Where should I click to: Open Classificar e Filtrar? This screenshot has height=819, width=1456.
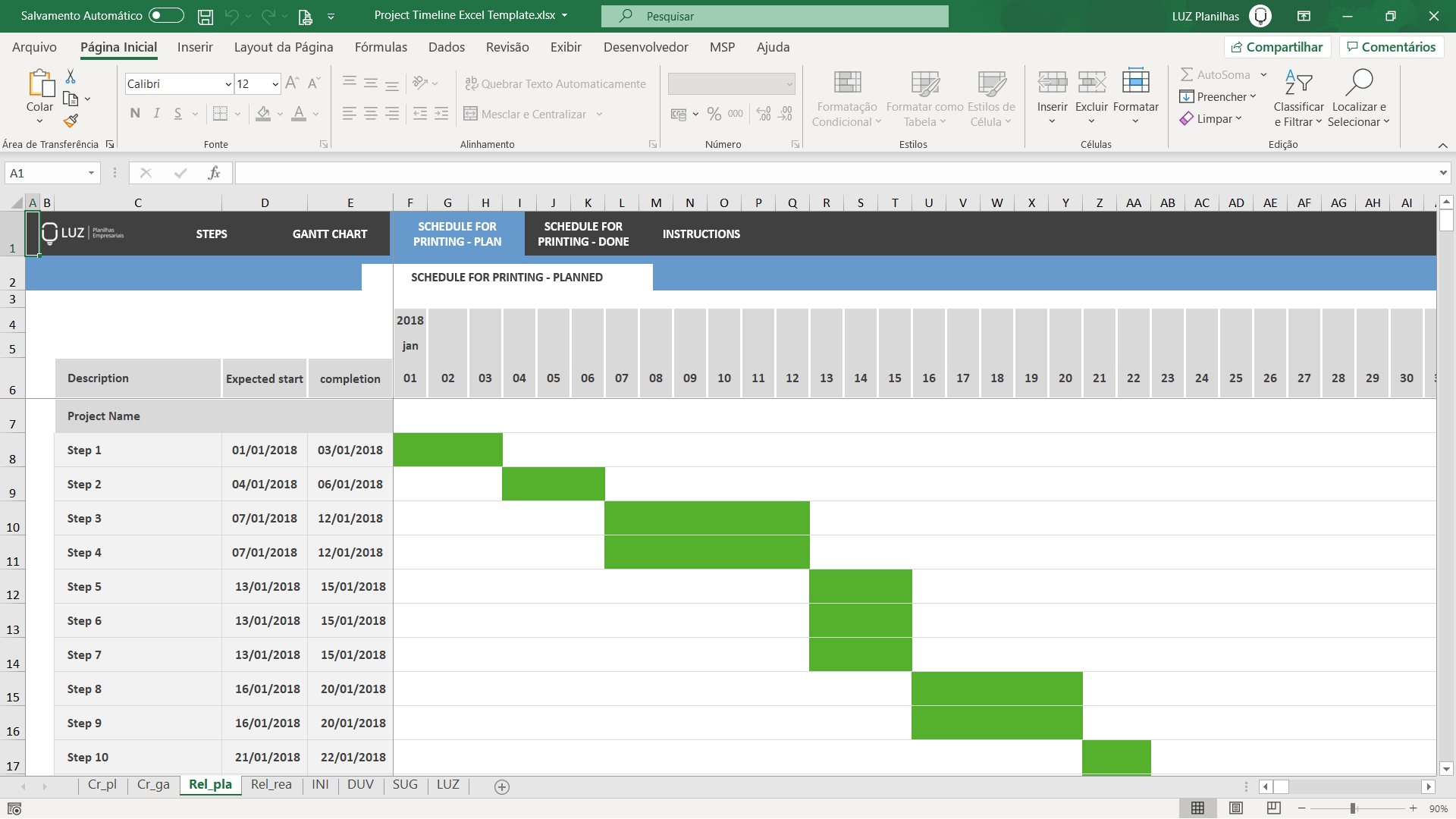[1298, 99]
